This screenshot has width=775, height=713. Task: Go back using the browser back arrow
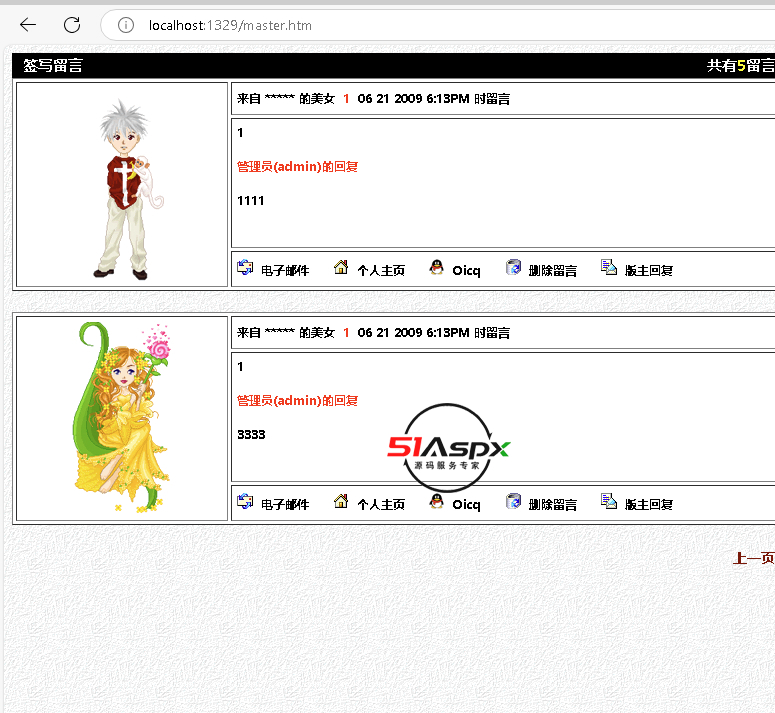[28, 24]
